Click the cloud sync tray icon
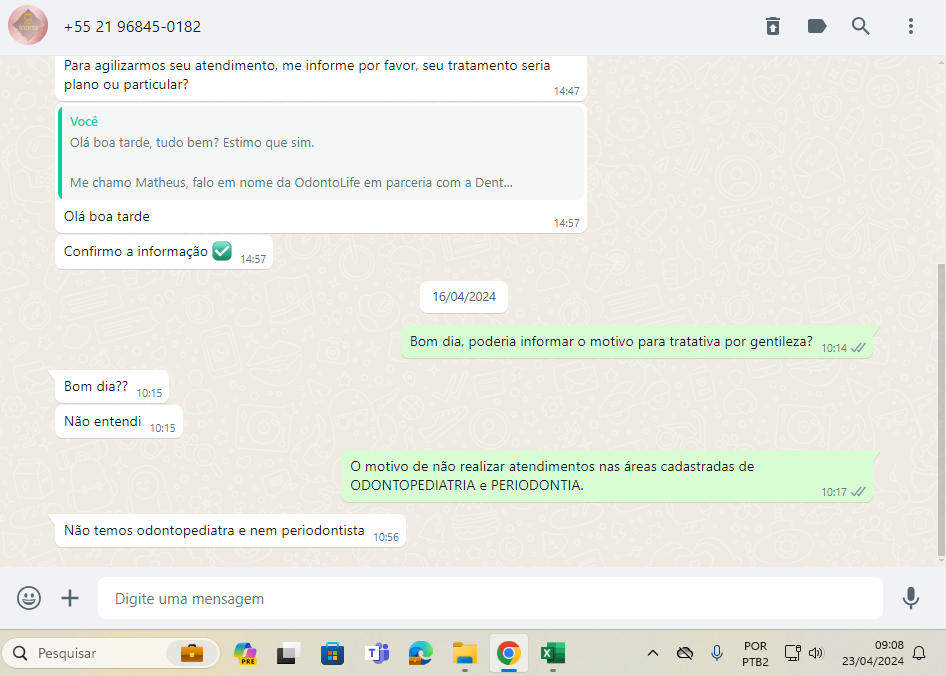 684,653
